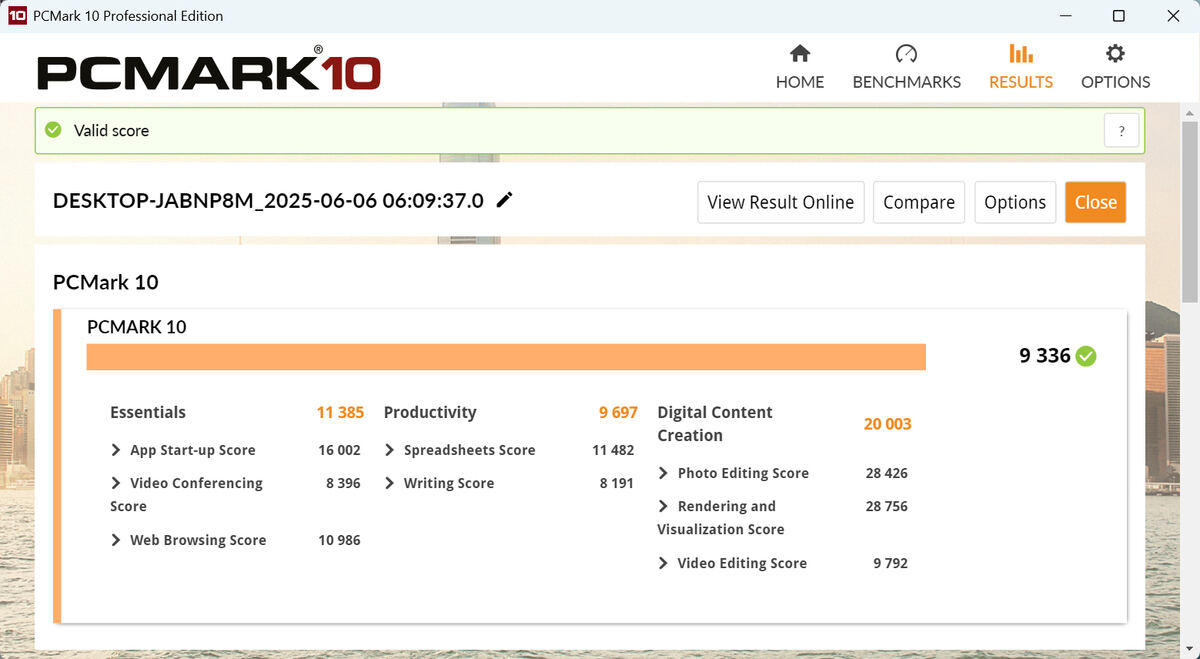Click the question mark help button
This screenshot has height=659, width=1200.
point(1122,131)
